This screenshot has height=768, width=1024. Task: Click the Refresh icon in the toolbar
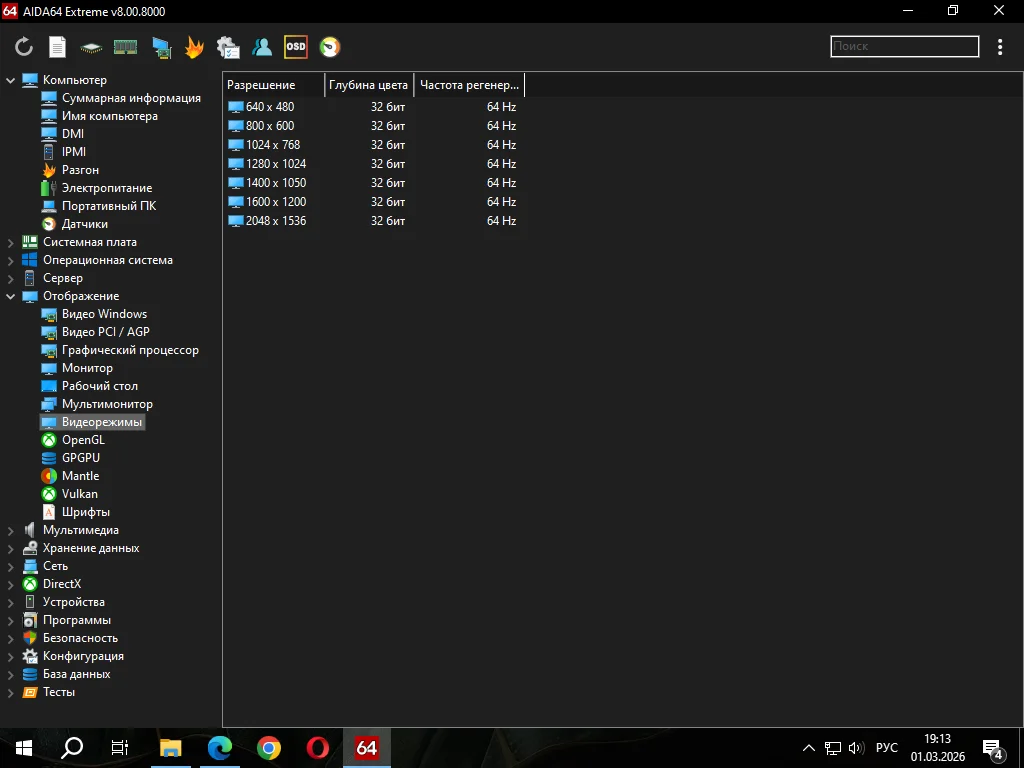(24, 47)
